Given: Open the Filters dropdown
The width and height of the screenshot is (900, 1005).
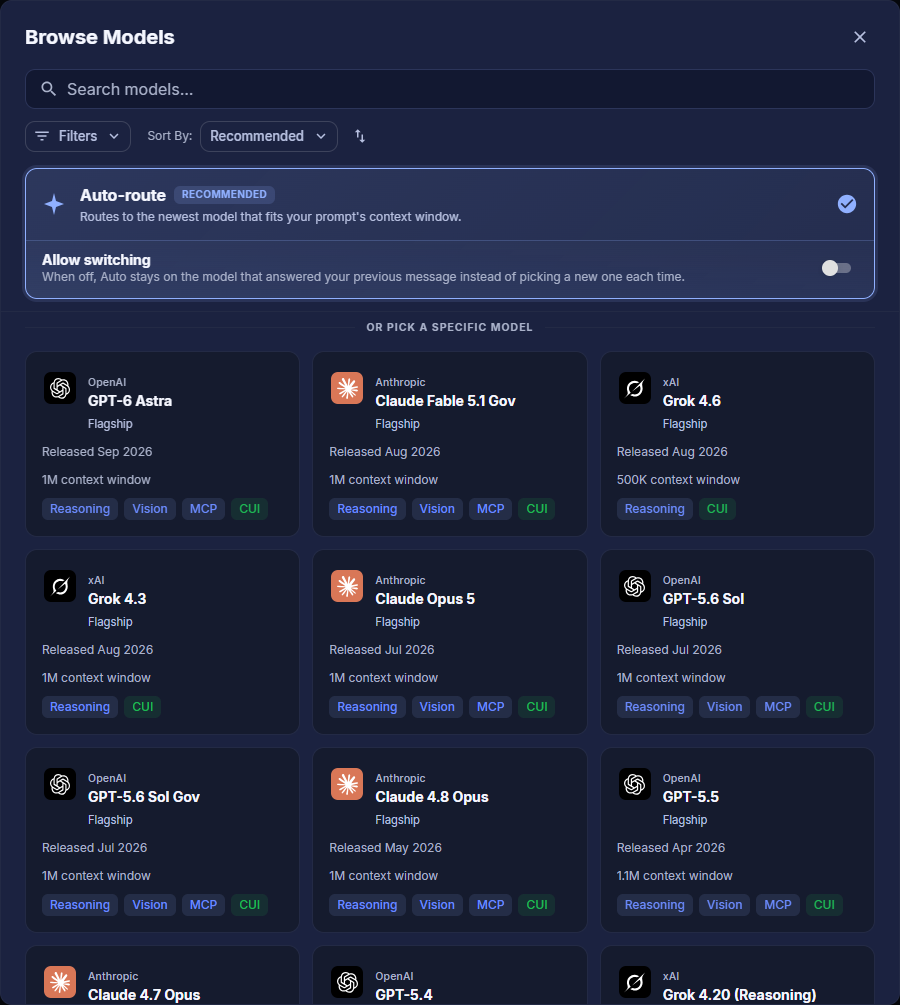Looking at the screenshot, I should [x=78, y=137].
